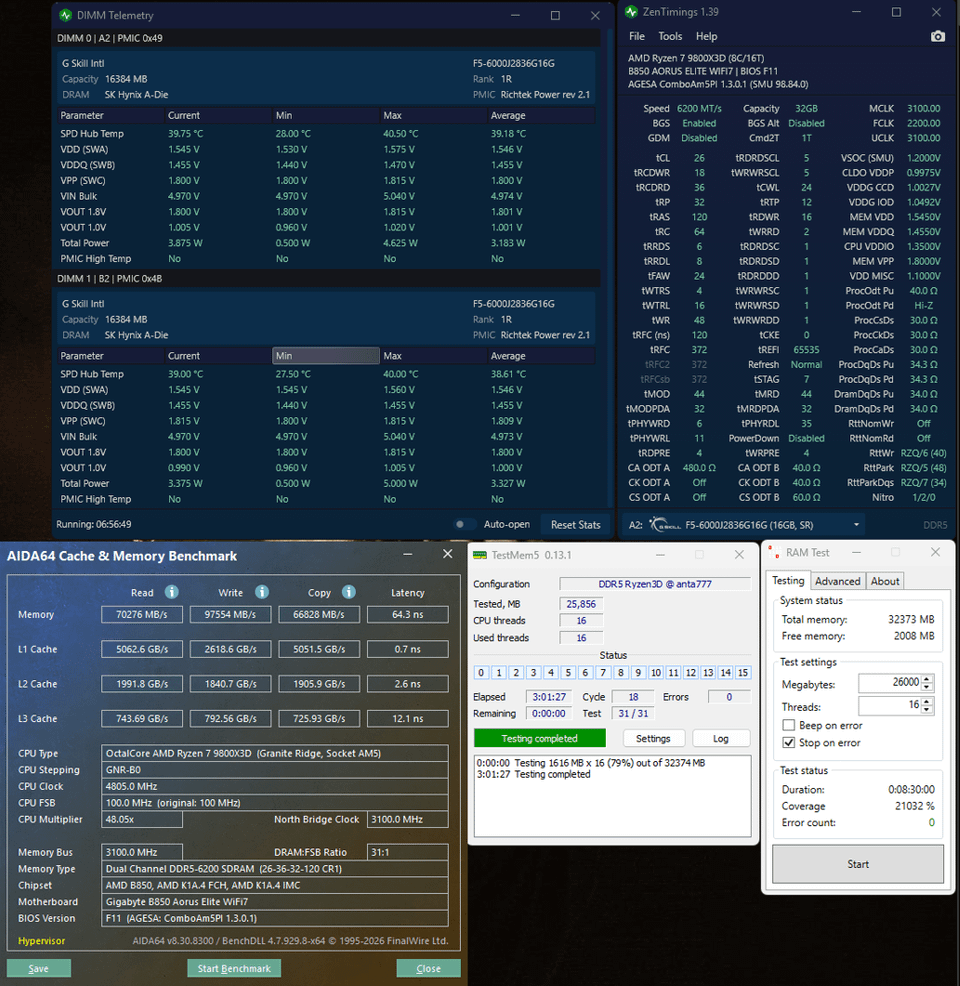Switch to the Advanced tab in RAM Test
Viewport: 960px width, 986px height.
tap(837, 582)
